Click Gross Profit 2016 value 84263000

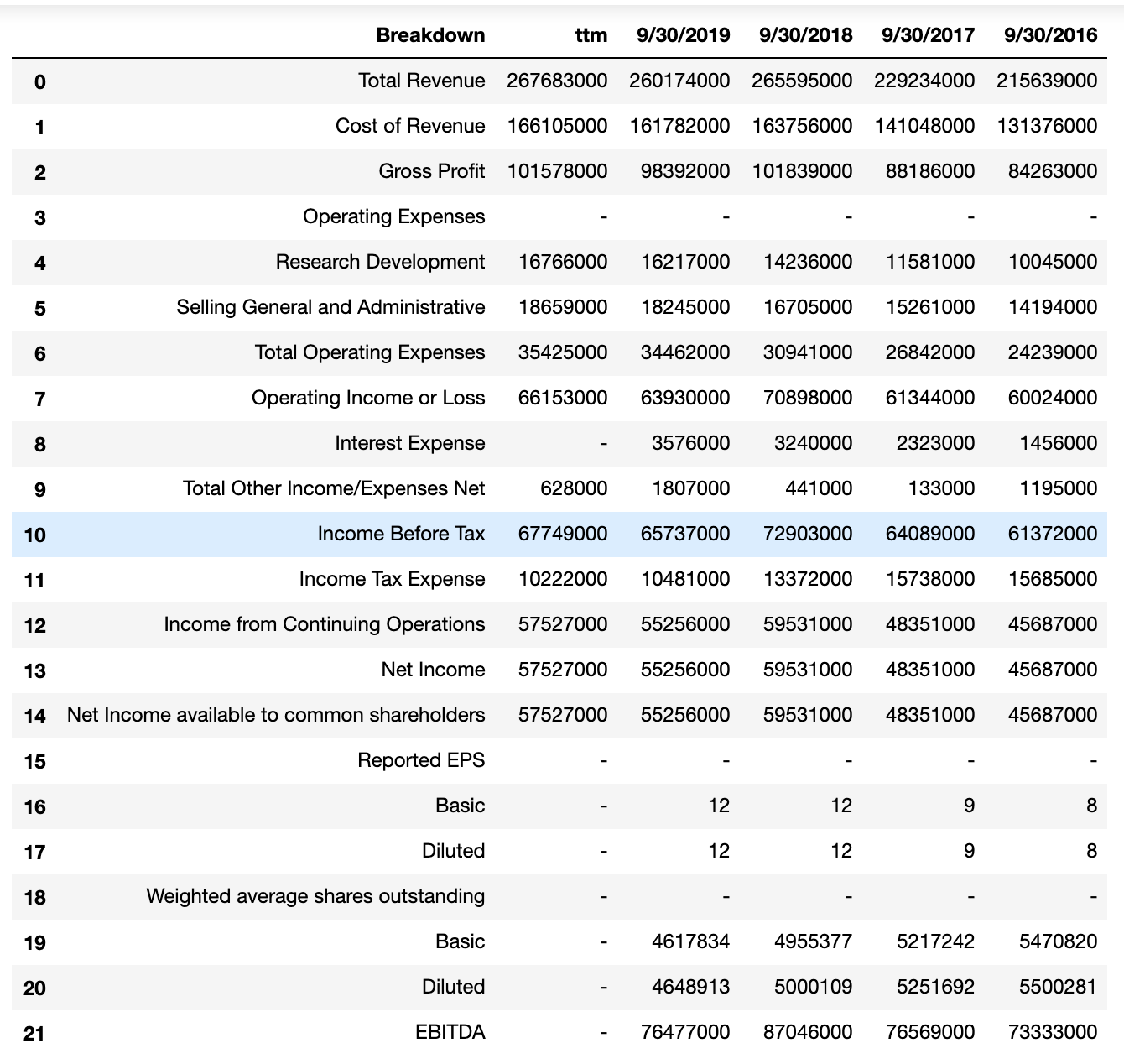[1053, 171]
